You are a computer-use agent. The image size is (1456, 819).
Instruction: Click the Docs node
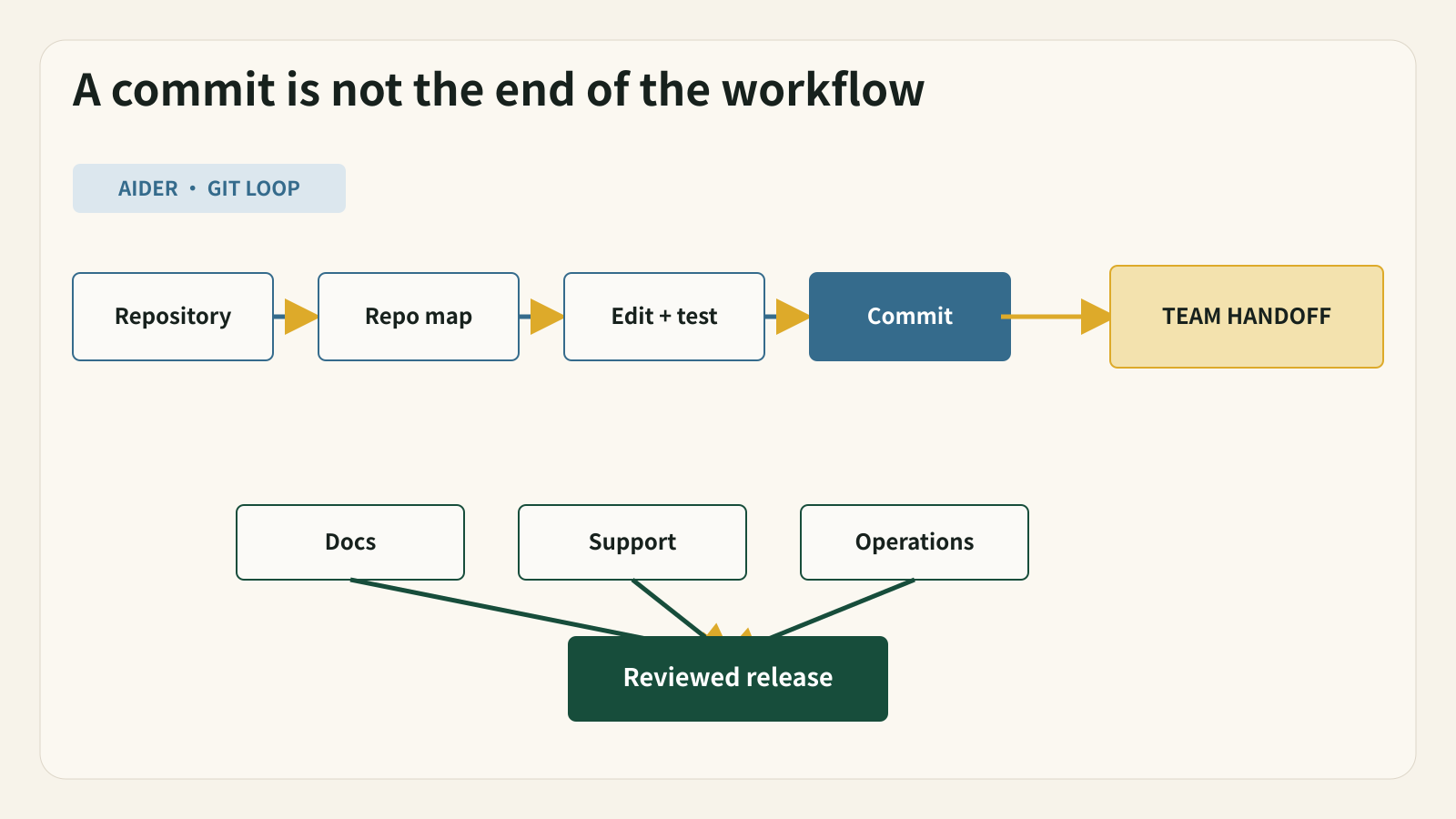[350, 542]
